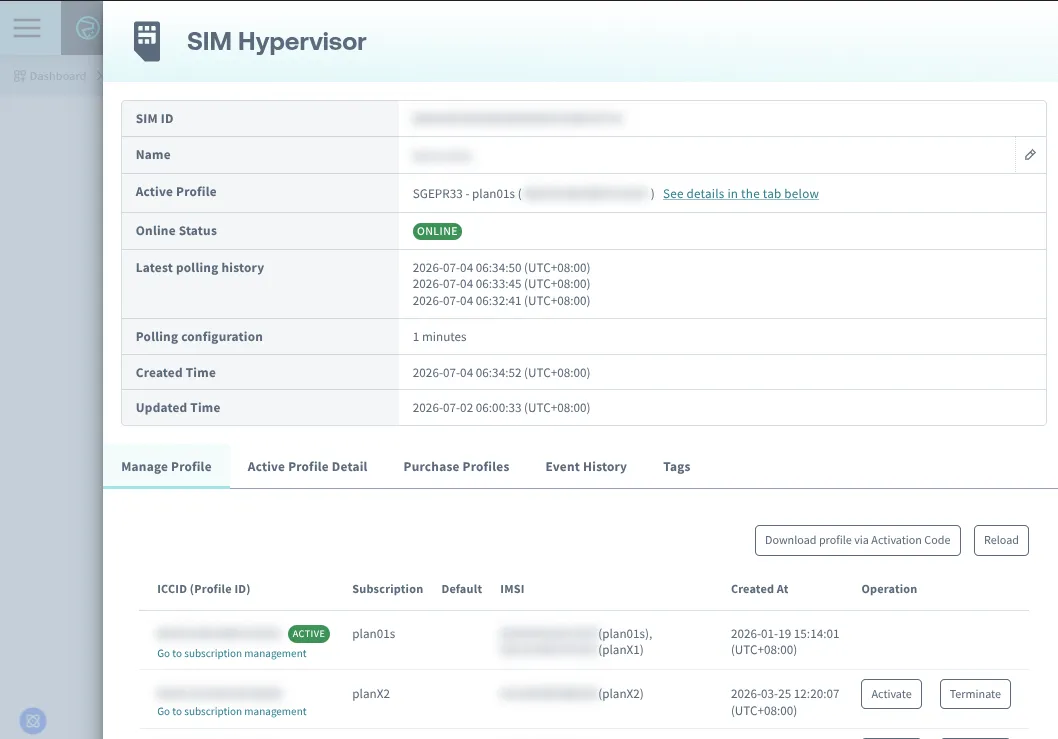Switch to the Active Profile Detail tab
The height and width of the screenshot is (739, 1058).
click(307, 466)
